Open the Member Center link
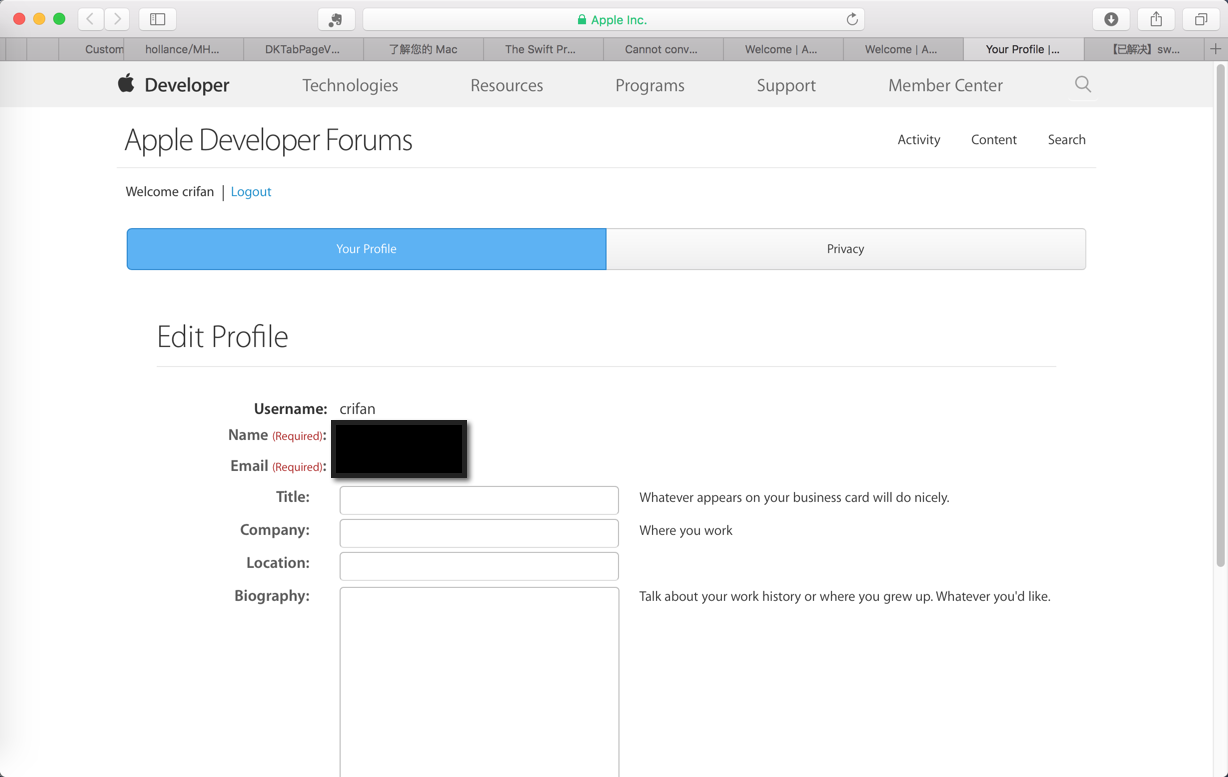 pos(945,85)
